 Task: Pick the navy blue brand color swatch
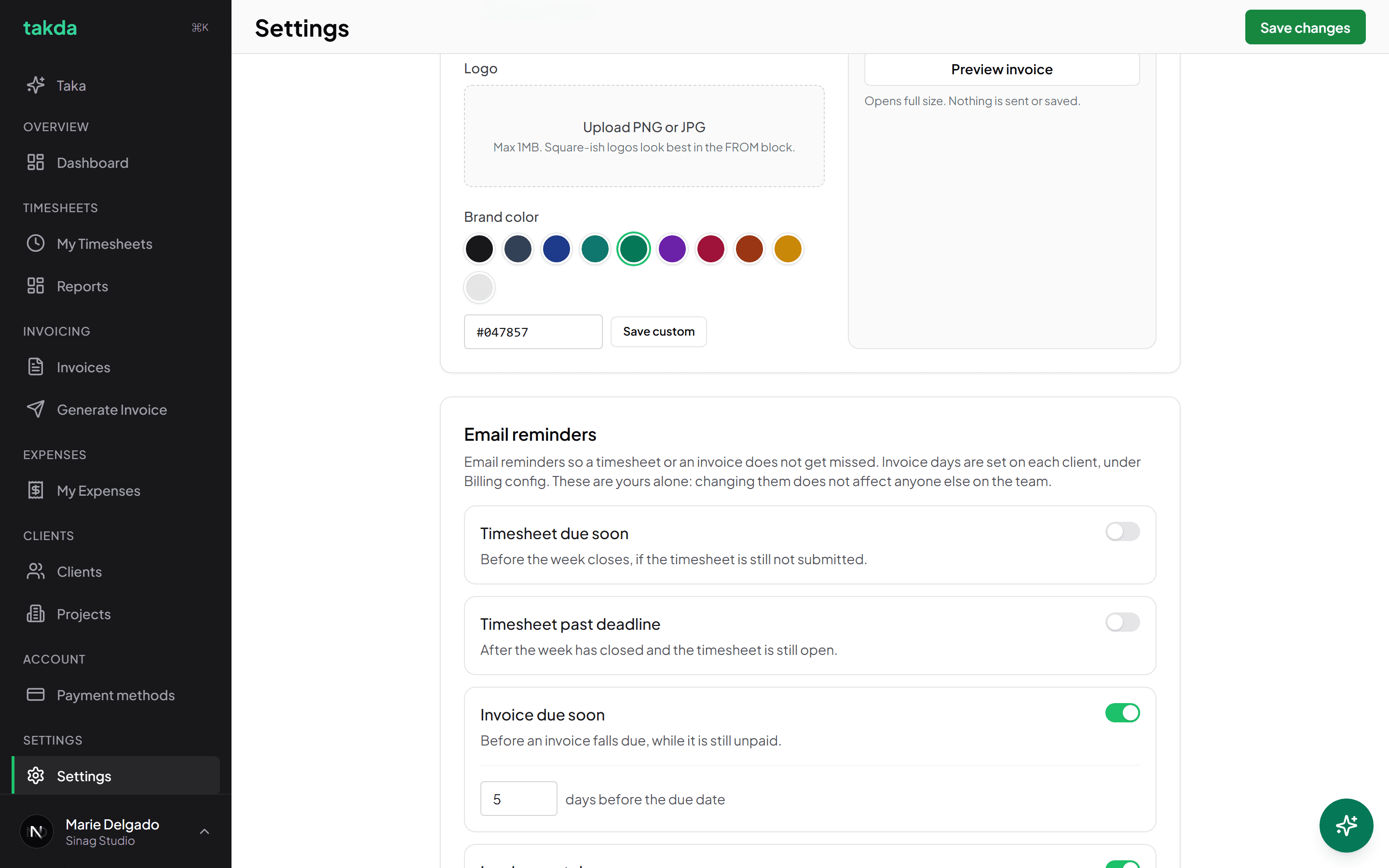coord(556,248)
